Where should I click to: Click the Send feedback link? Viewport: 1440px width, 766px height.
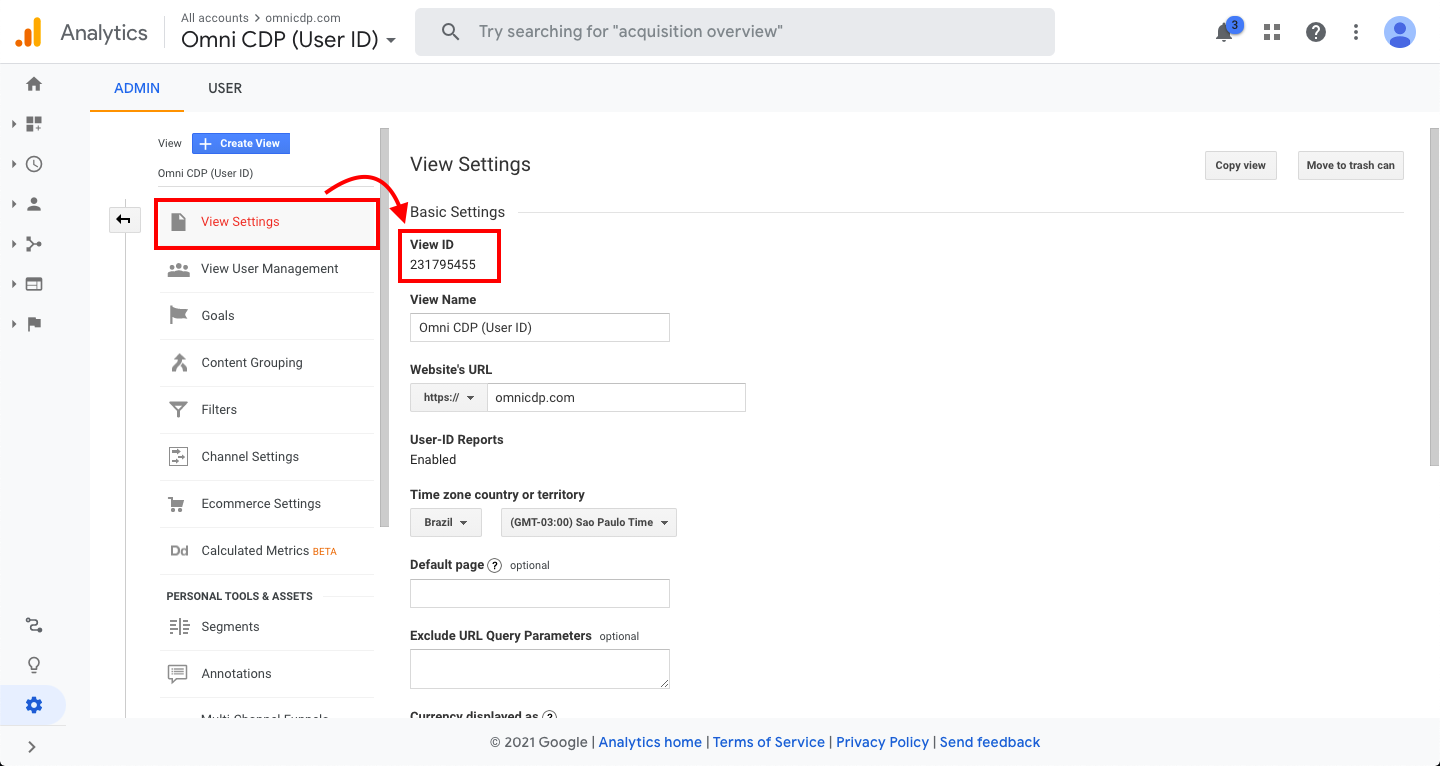[990, 742]
